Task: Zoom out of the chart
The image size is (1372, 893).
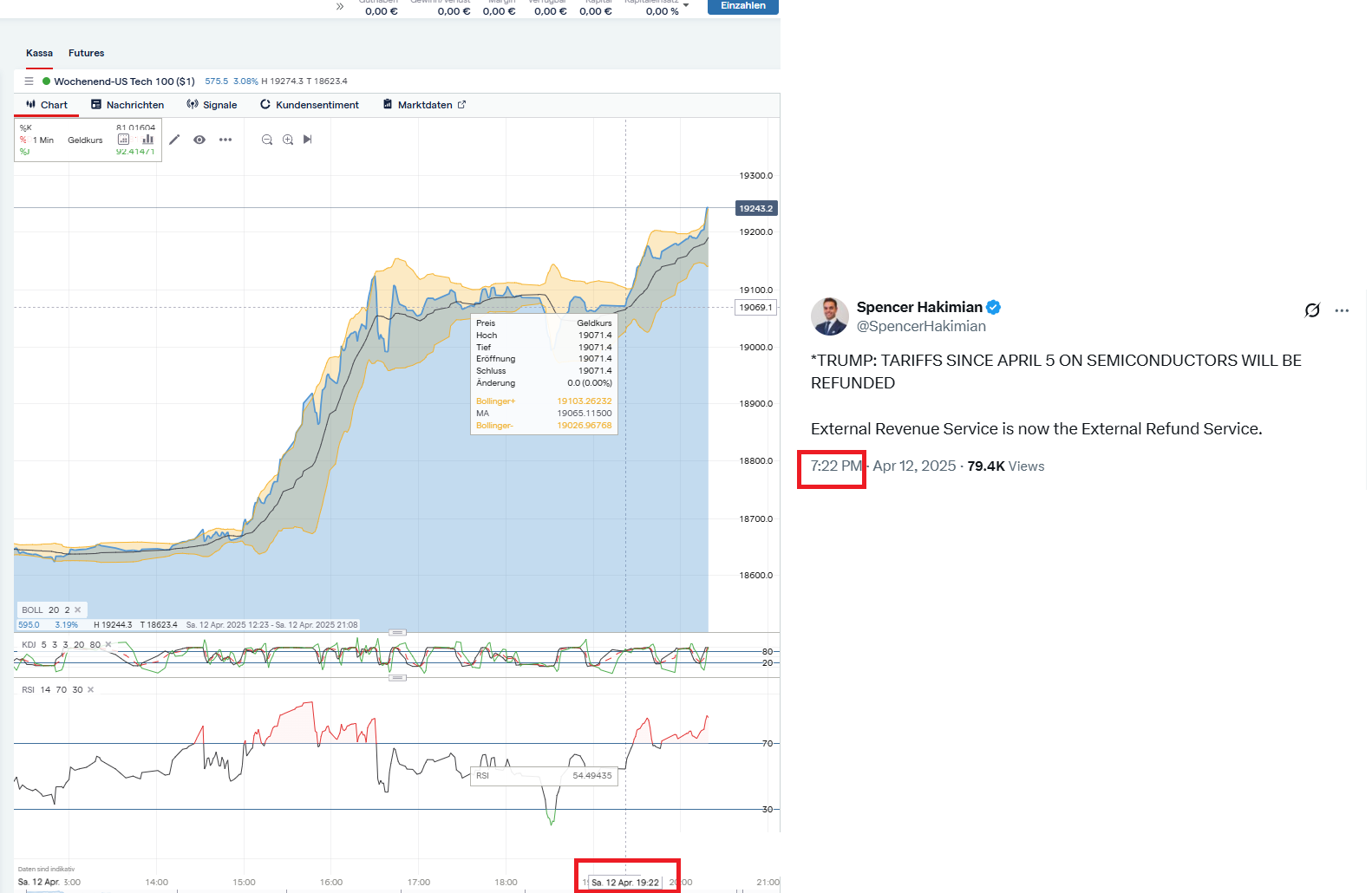Action: pyautogui.click(x=267, y=140)
